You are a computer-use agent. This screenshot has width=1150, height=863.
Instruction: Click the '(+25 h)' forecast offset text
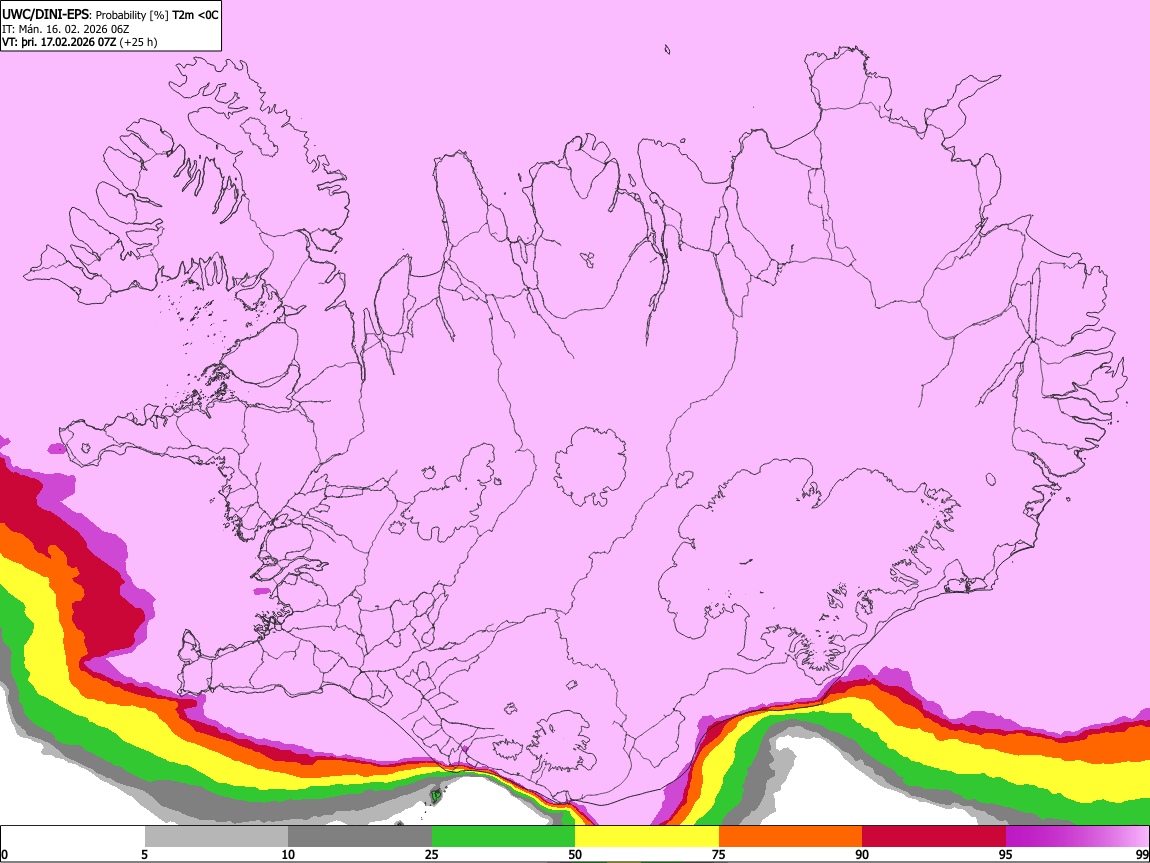[138, 42]
